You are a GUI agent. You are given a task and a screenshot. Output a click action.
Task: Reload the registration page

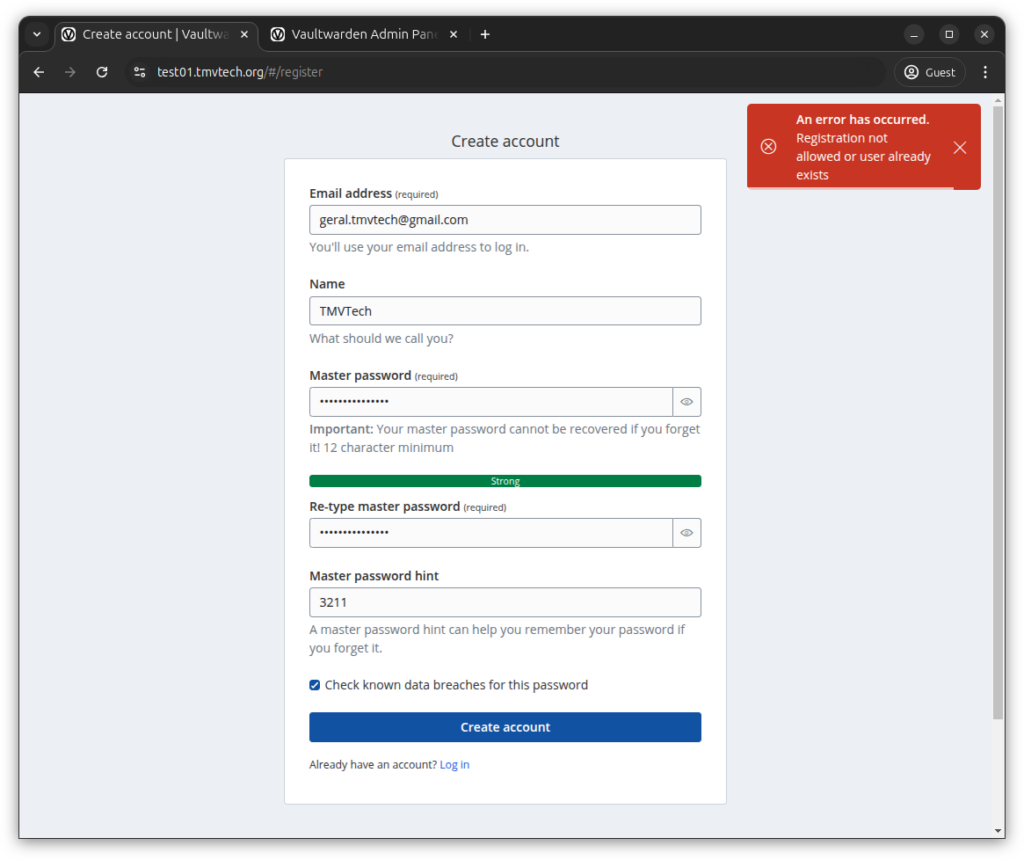(102, 72)
